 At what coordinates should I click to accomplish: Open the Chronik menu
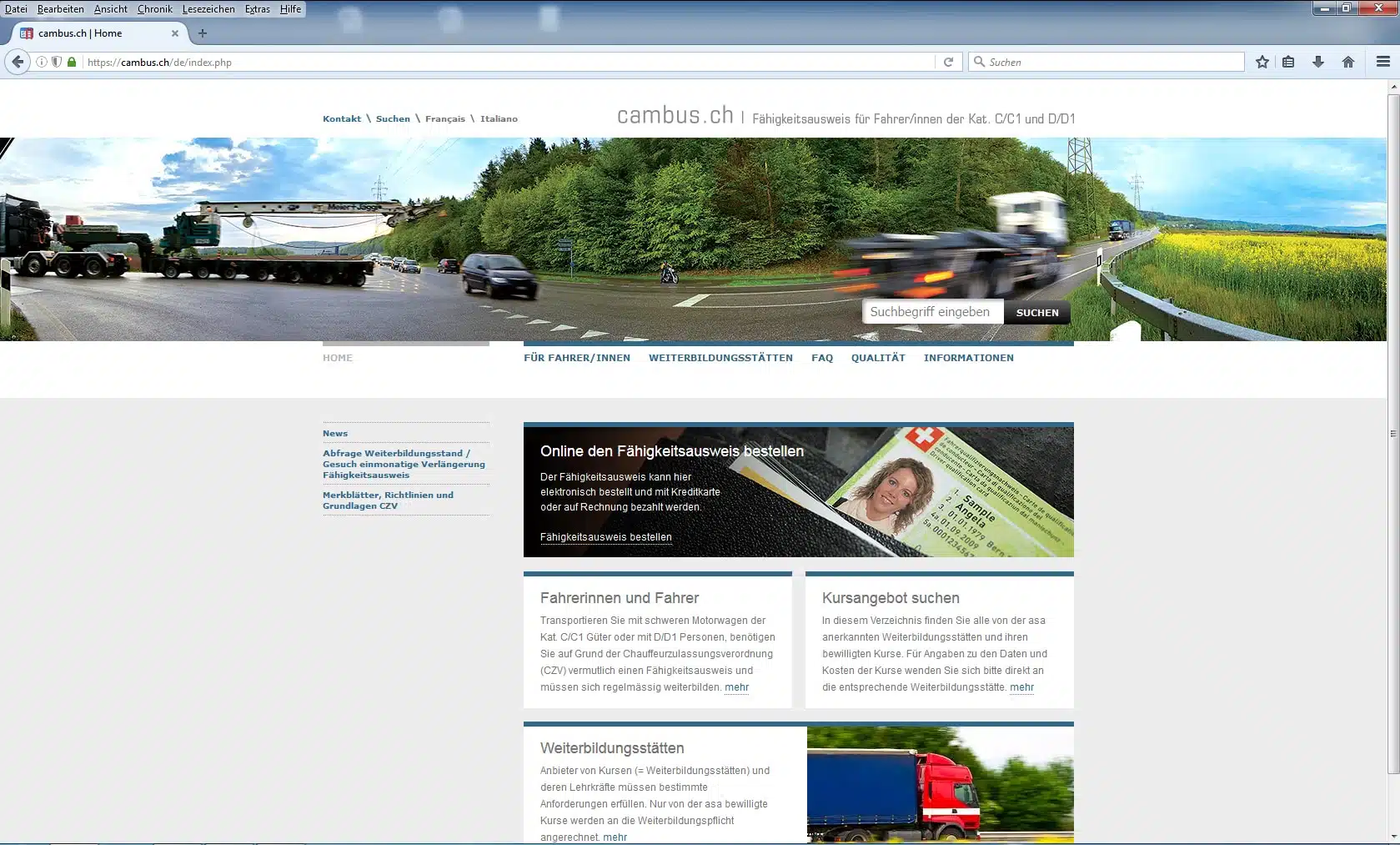[x=154, y=9]
